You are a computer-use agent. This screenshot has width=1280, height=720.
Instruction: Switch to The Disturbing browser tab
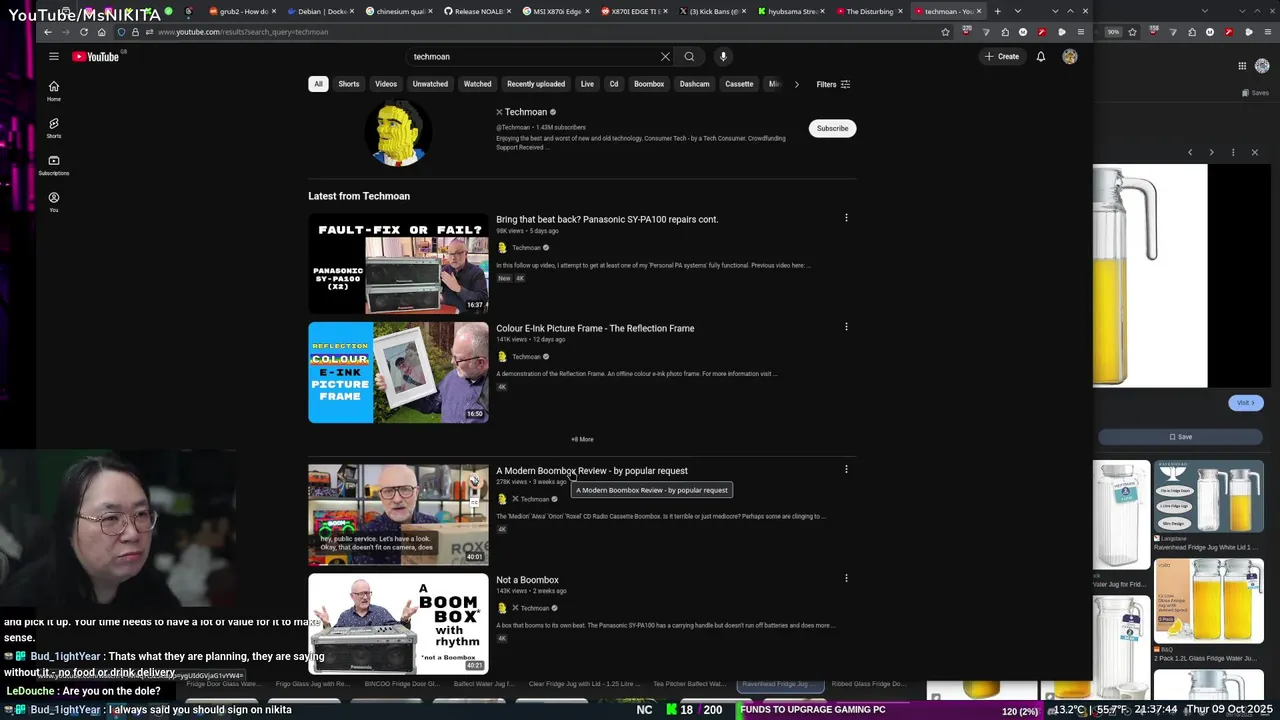click(x=871, y=11)
